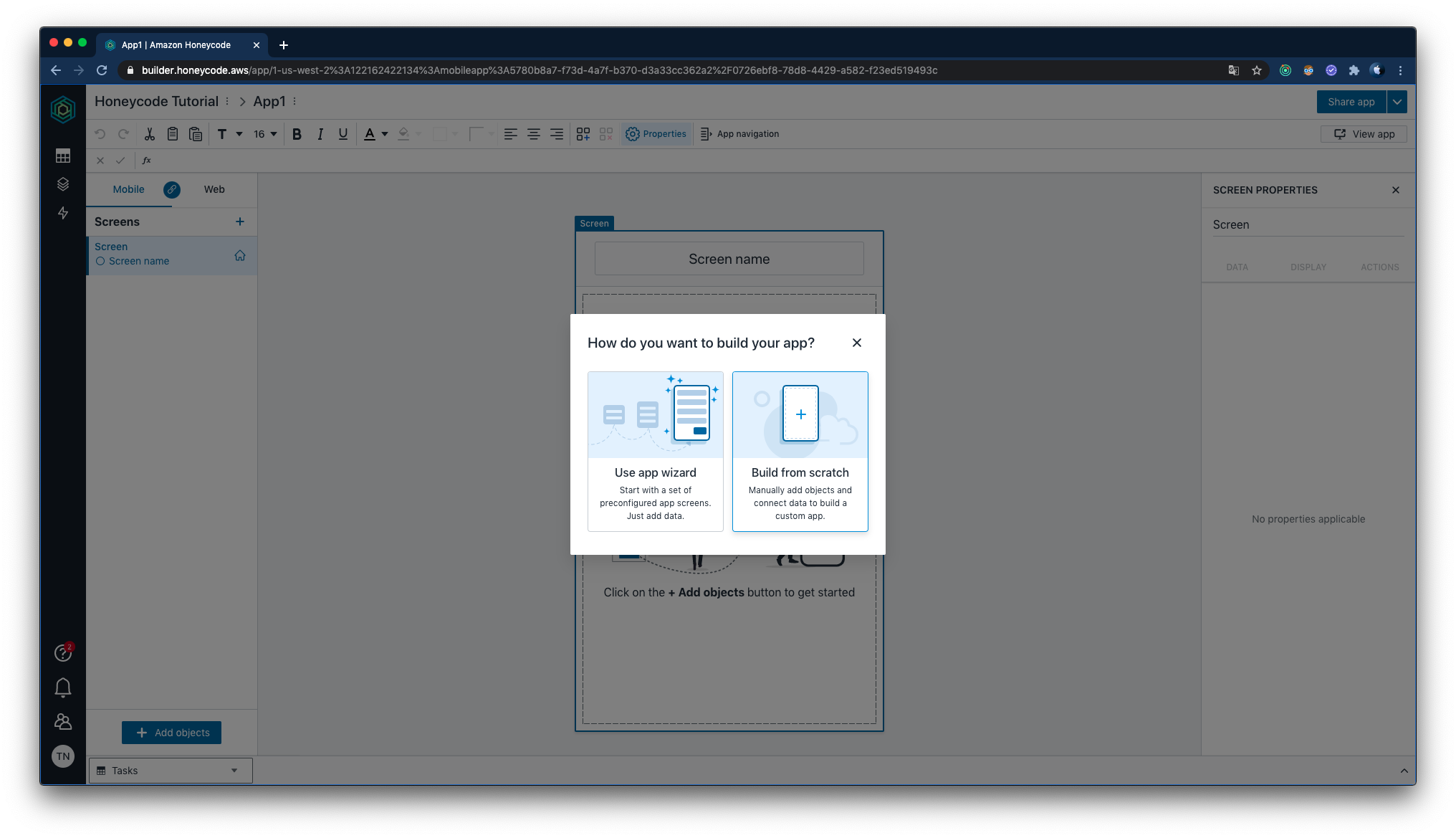Screen dimensions: 1456x838
Task: Open the font color dropdown arrow
Action: pyautogui.click(x=385, y=134)
